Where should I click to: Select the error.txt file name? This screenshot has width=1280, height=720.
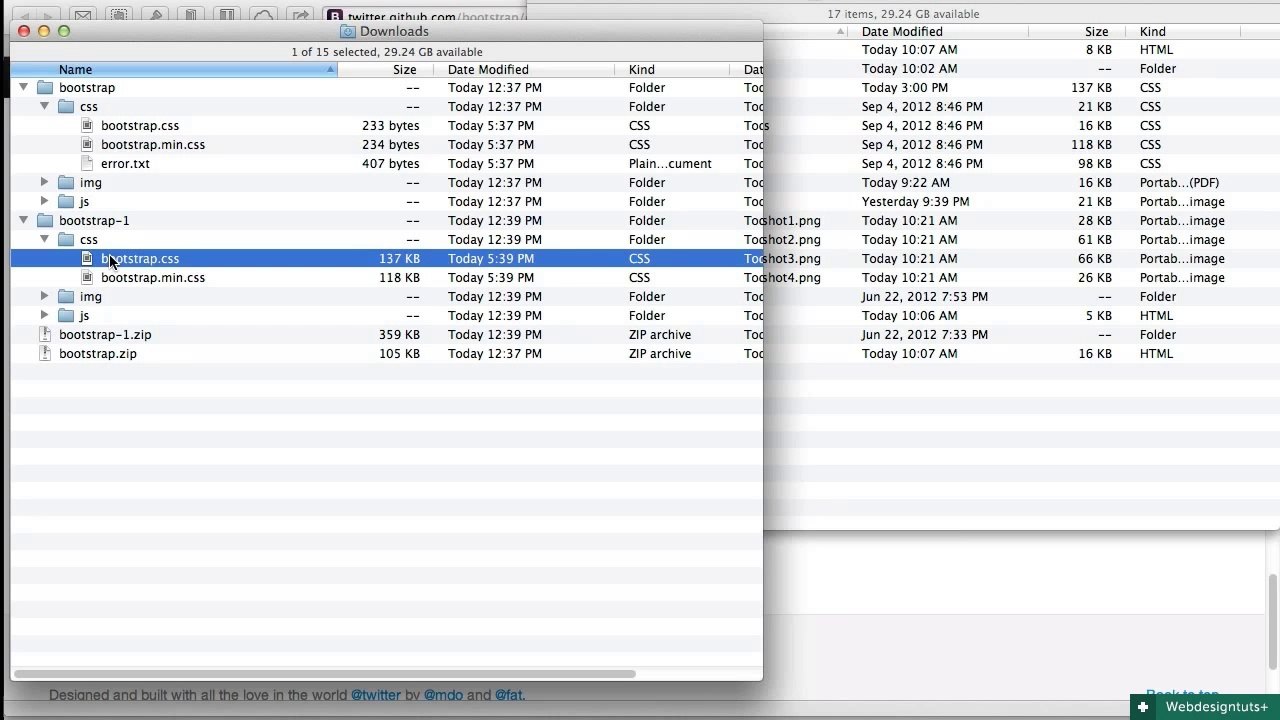pos(125,163)
